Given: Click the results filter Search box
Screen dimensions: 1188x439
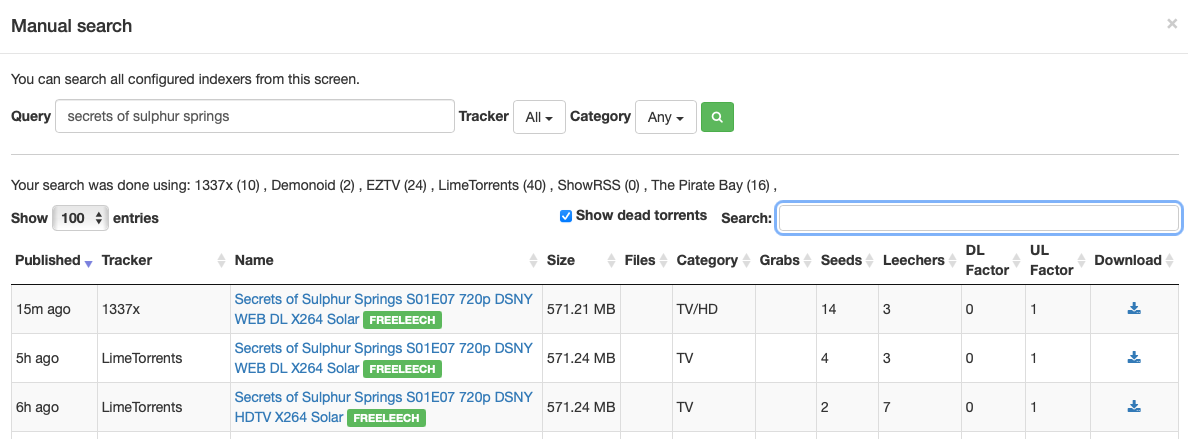Looking at the screenshot, I should point(979,218).
